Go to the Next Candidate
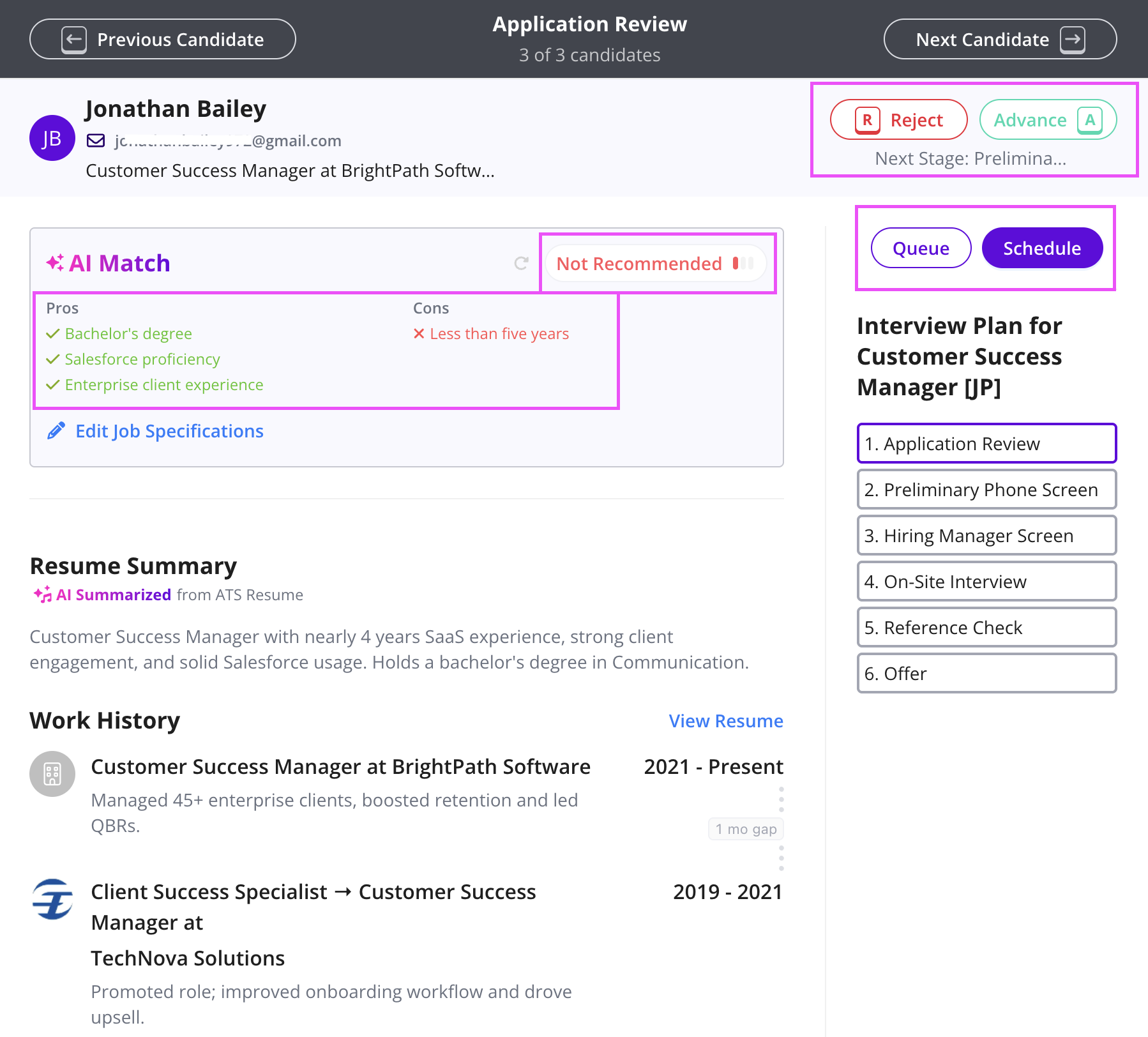 pos(1000,40)
